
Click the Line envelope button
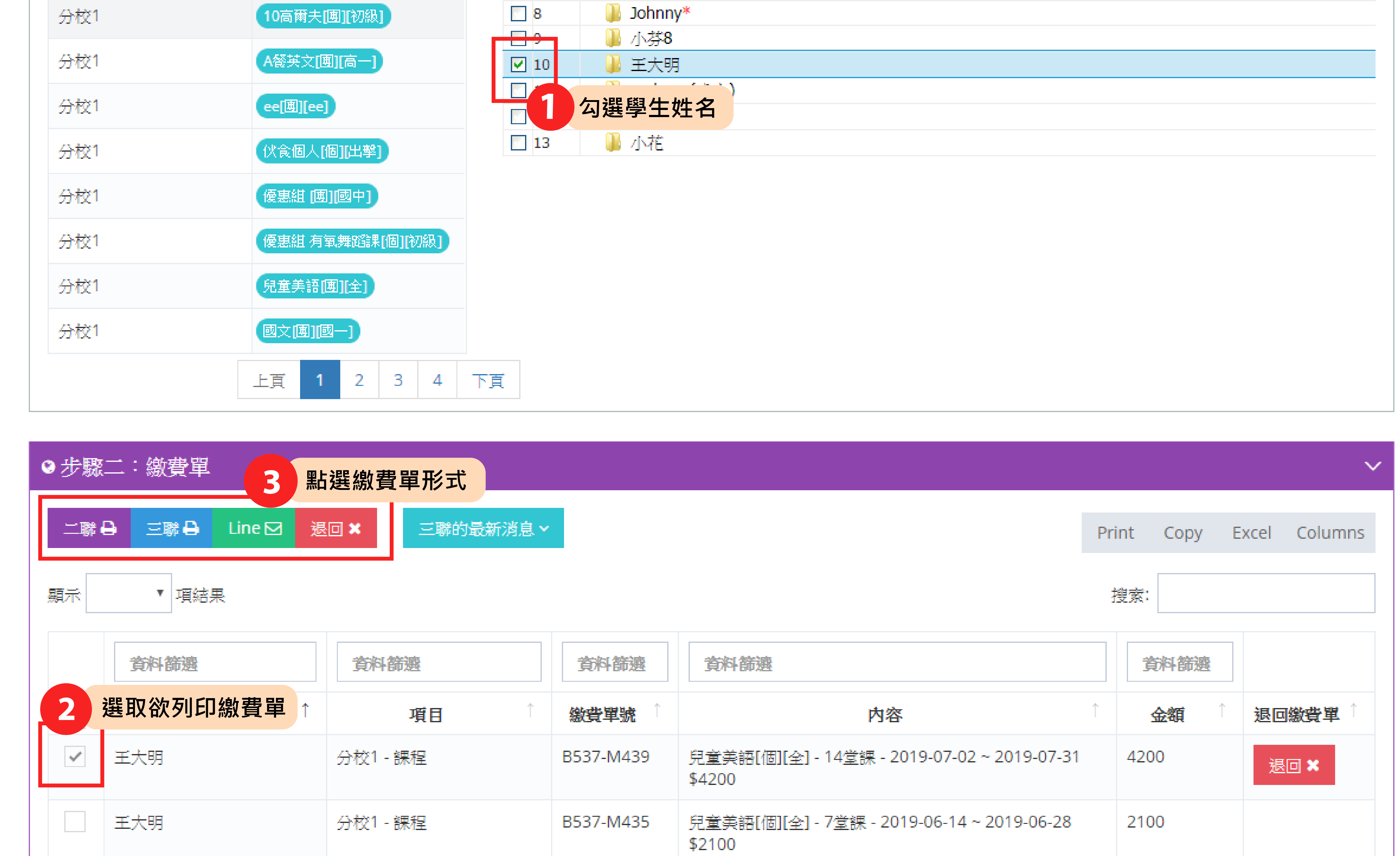click(254, 528)
